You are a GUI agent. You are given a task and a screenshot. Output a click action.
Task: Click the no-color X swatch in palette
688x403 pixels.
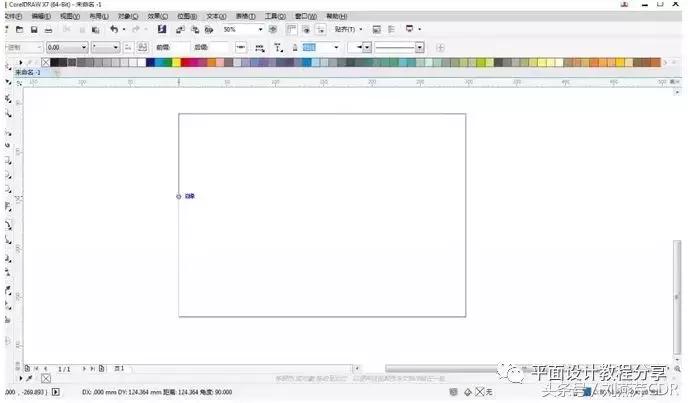(x=46, y=62)
